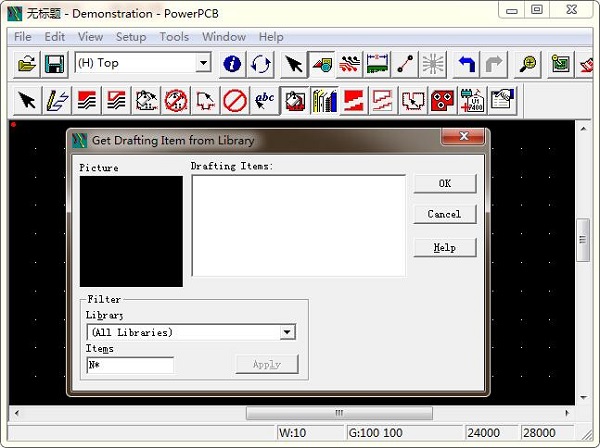Click the refresh cycle arrows icon

click(x=261, y=64)
